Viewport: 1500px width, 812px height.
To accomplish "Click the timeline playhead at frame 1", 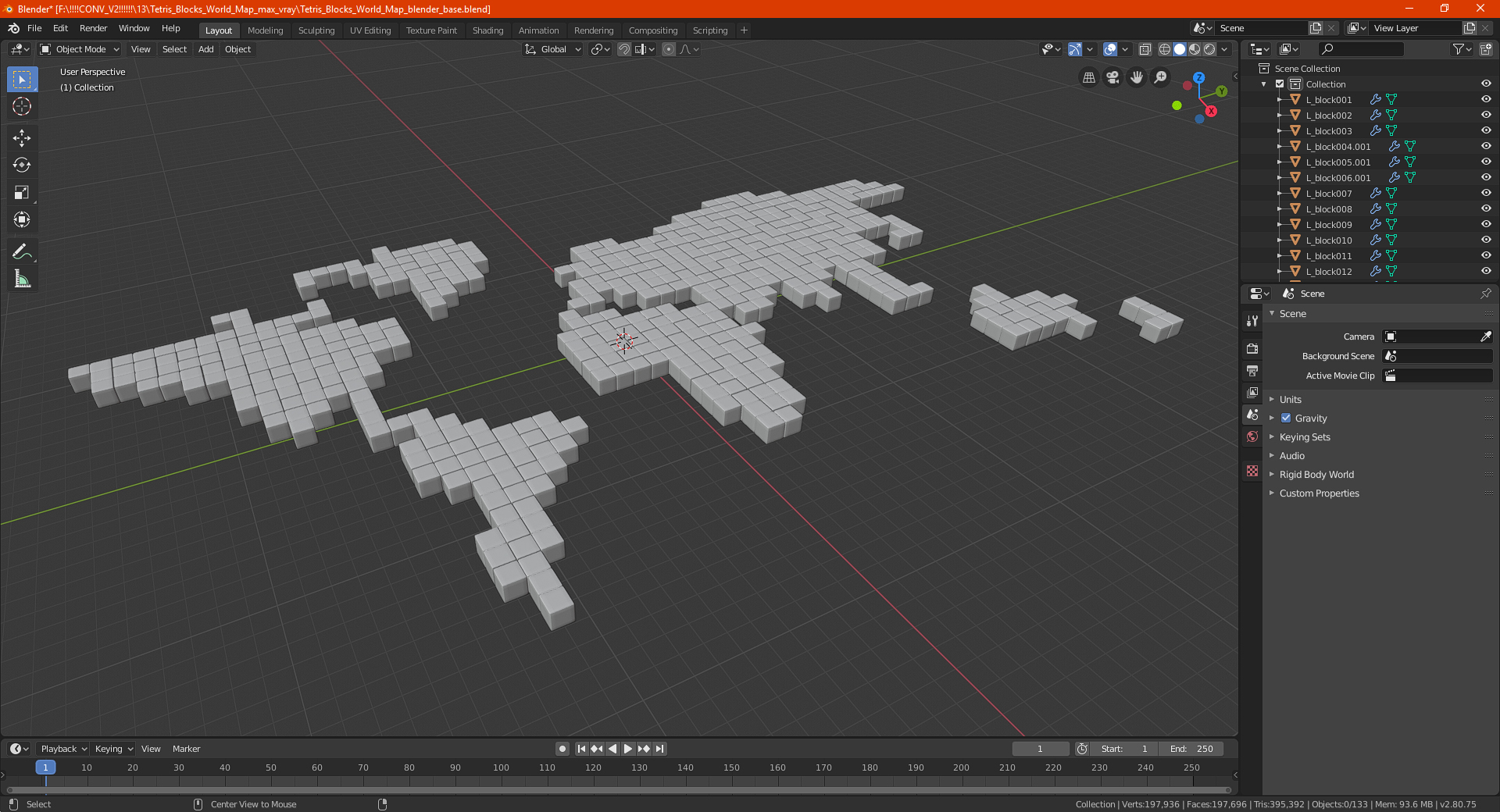I will point(45,767).
